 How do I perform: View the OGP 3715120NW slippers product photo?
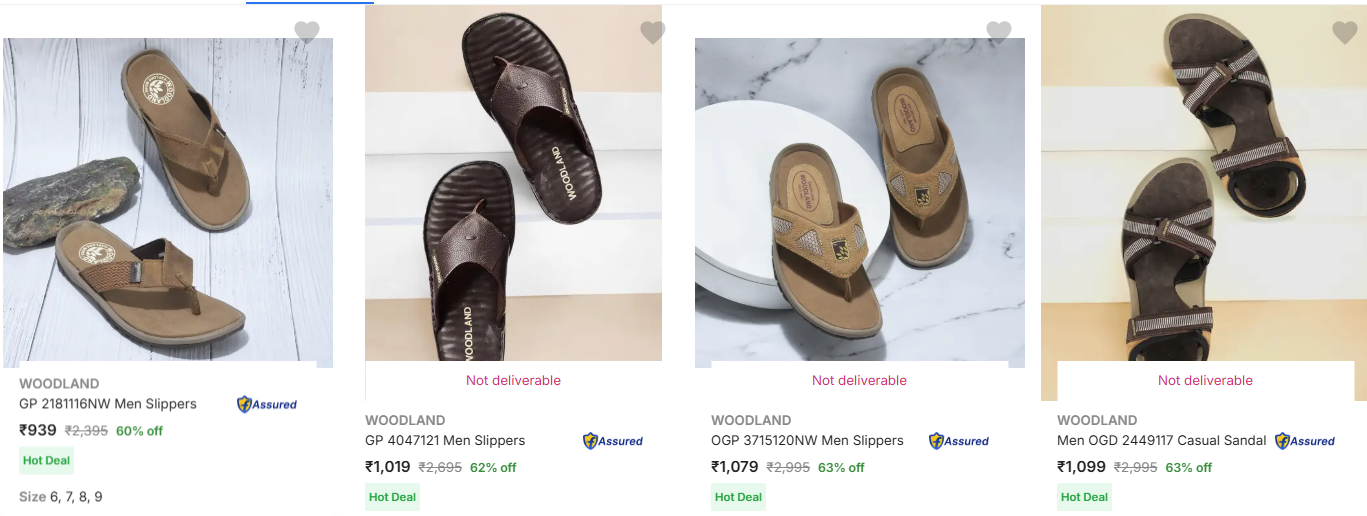[860, 202]
